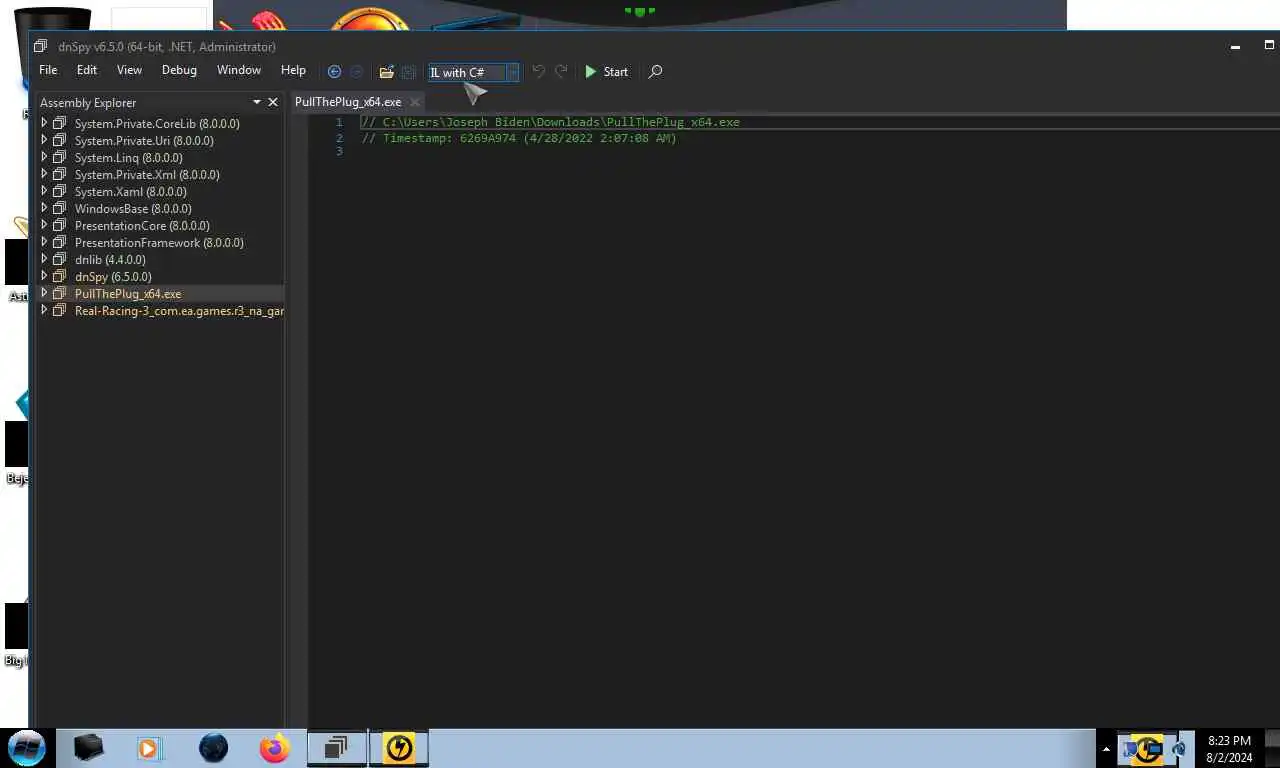This screenshot has height=768, width=1280.
Task: Open the View menu
Action: point(129,70)
